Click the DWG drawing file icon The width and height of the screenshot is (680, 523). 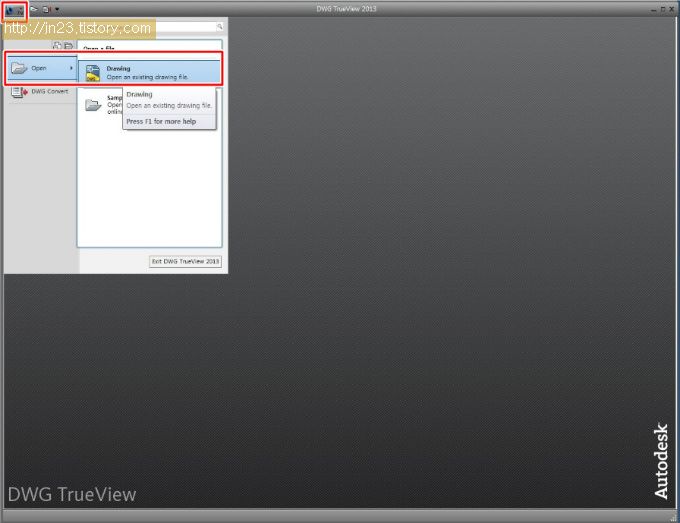pyautogui.click(x=93, y=73)
